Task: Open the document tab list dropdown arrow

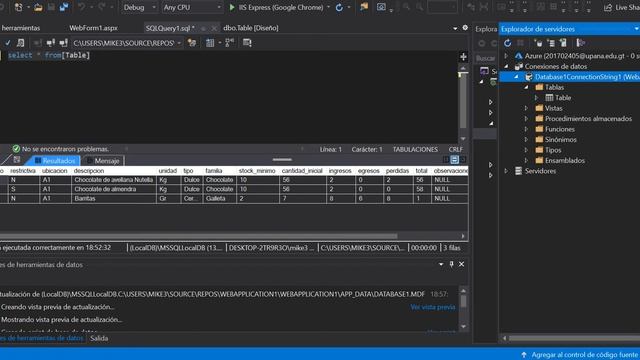Action: pyautogui.click(x=455, y=28)
